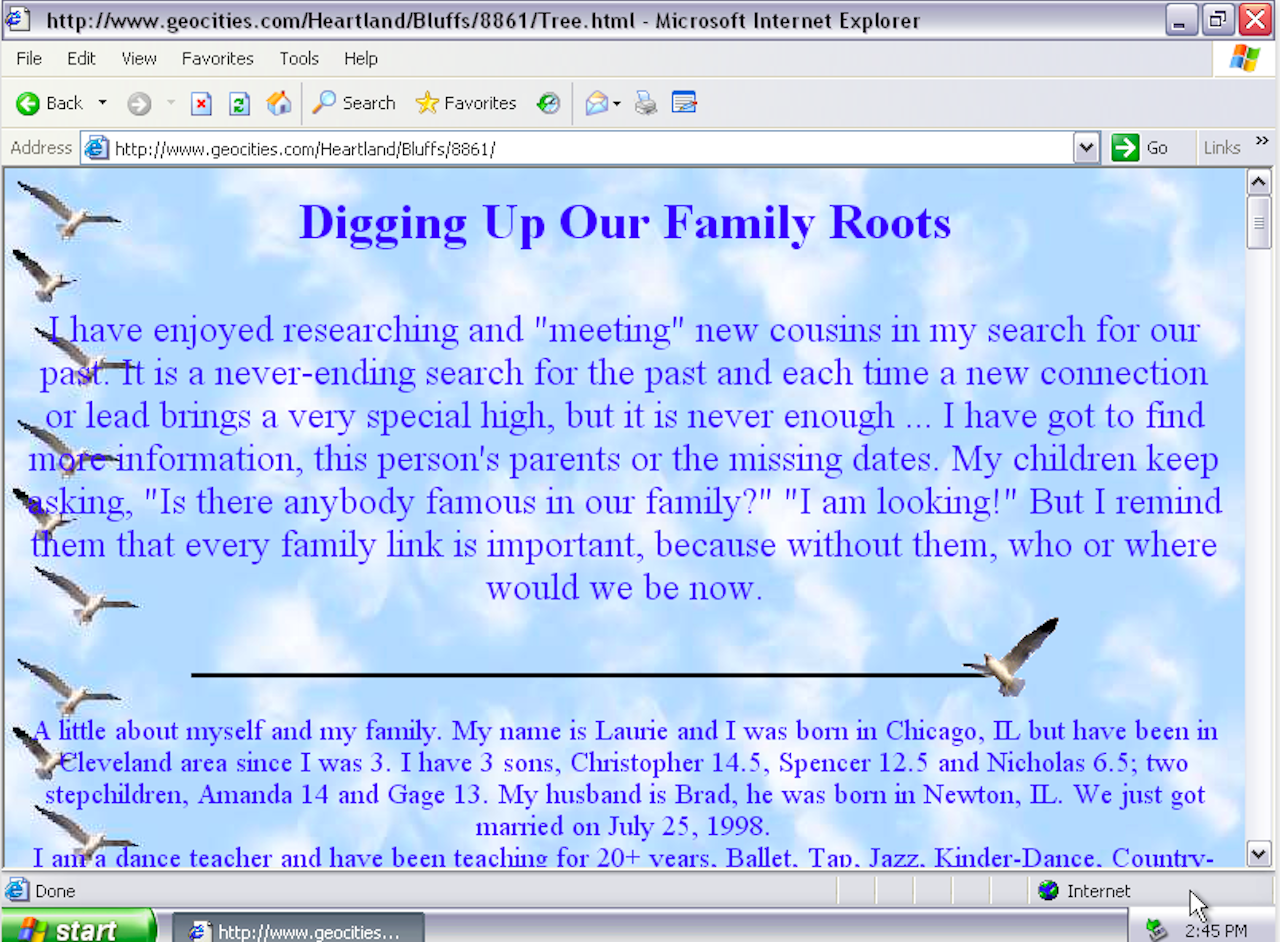Open the File menu
1280x942 pixels.
coord(29,59)
